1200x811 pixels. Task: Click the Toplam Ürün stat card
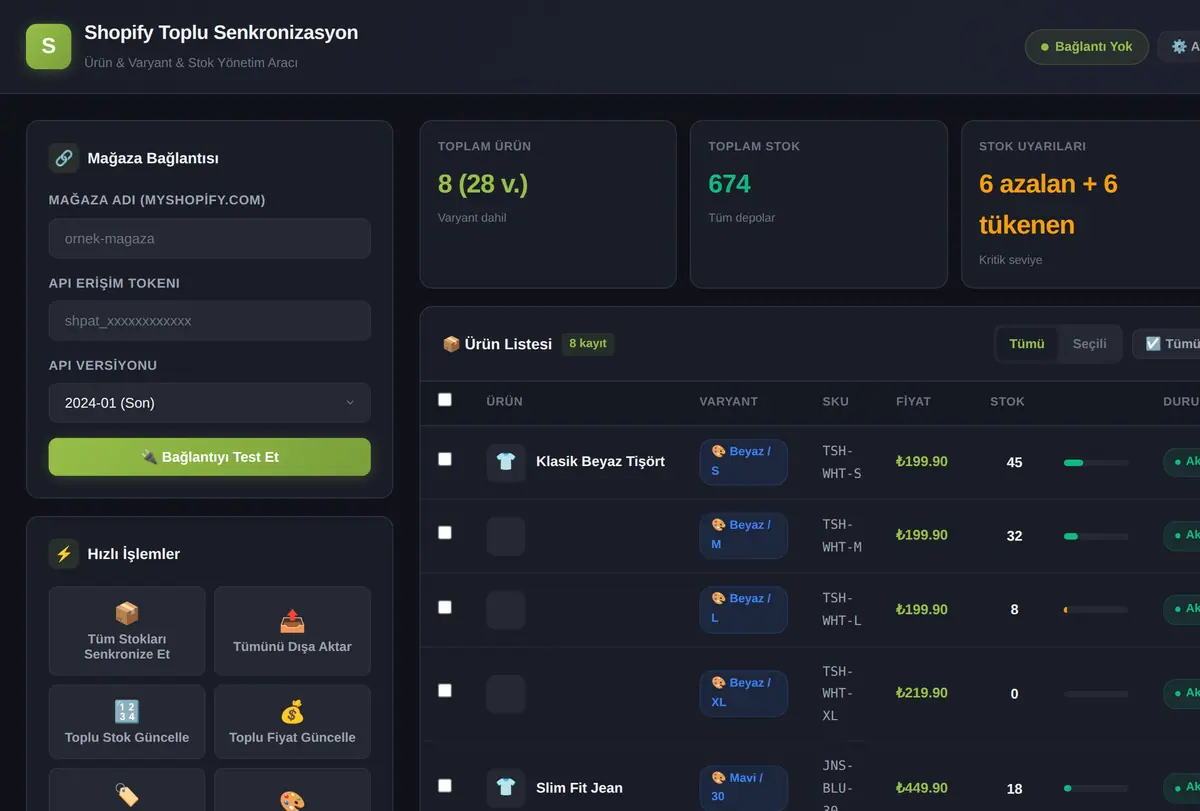tap(548, 204)
